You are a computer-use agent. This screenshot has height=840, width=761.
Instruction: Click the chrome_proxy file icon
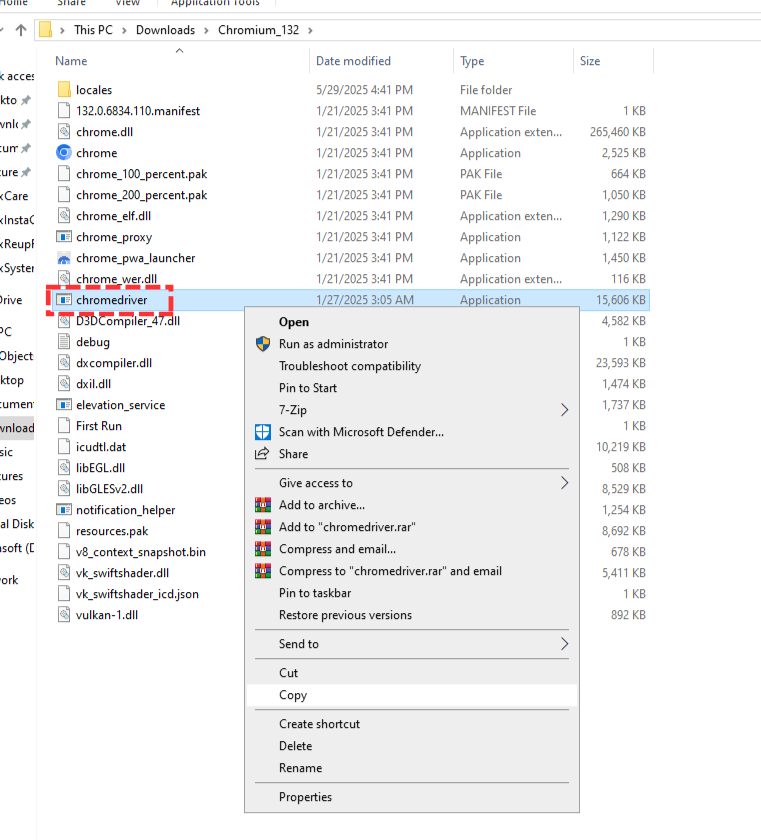64,237
